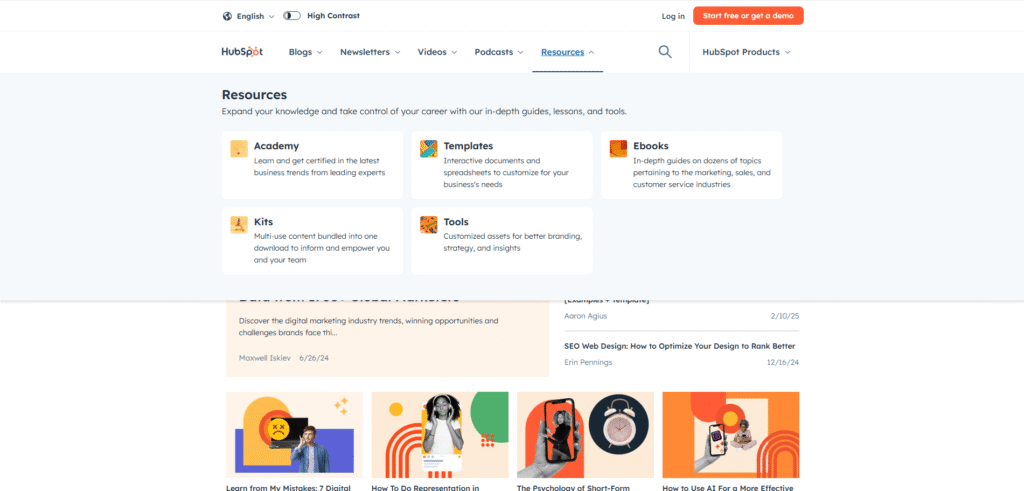Click author Erin Pennings
The image size is (1024, 491).
(588, 362)
